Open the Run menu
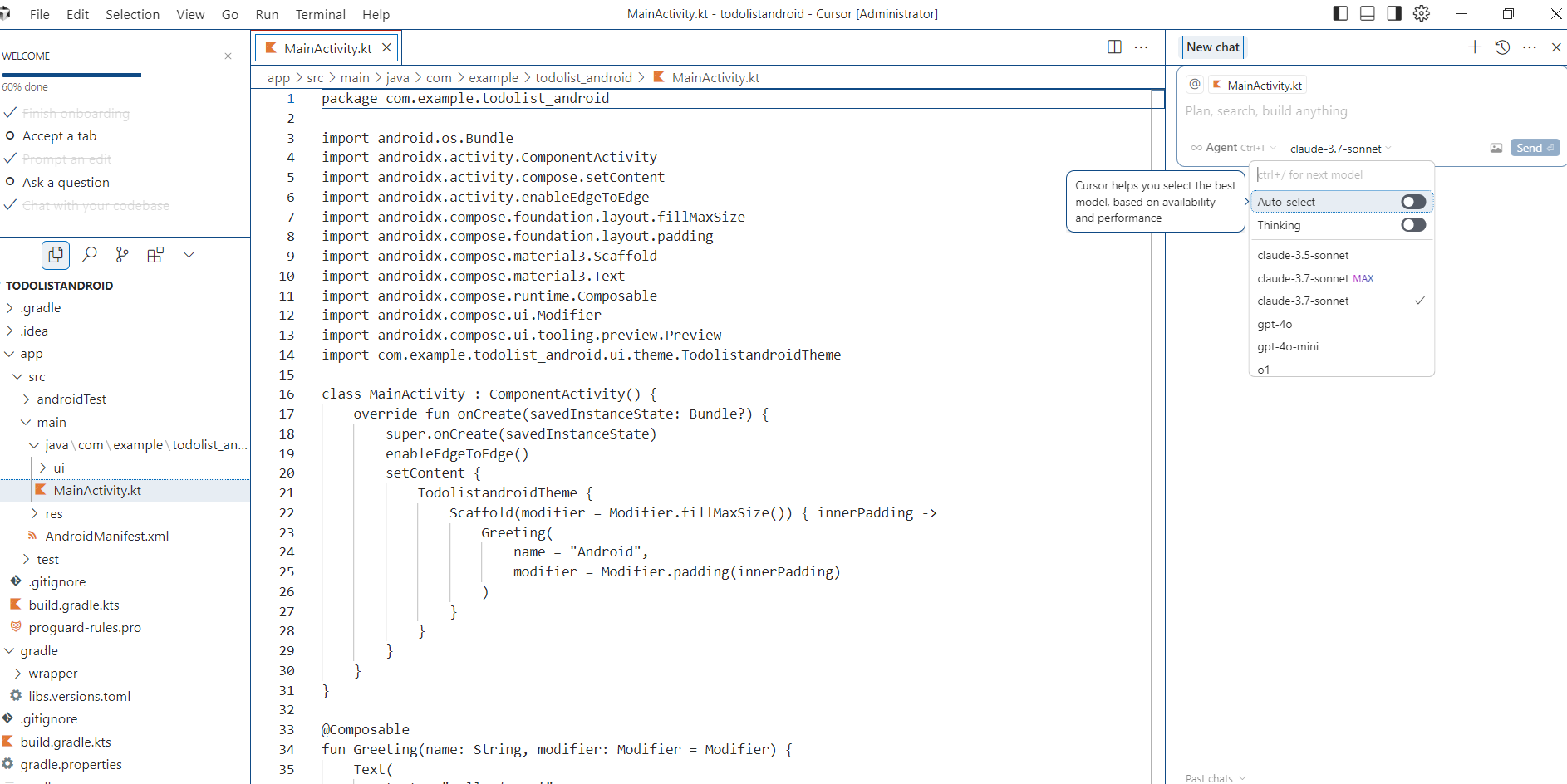1567x784 pixels. (x=266, y=14)
